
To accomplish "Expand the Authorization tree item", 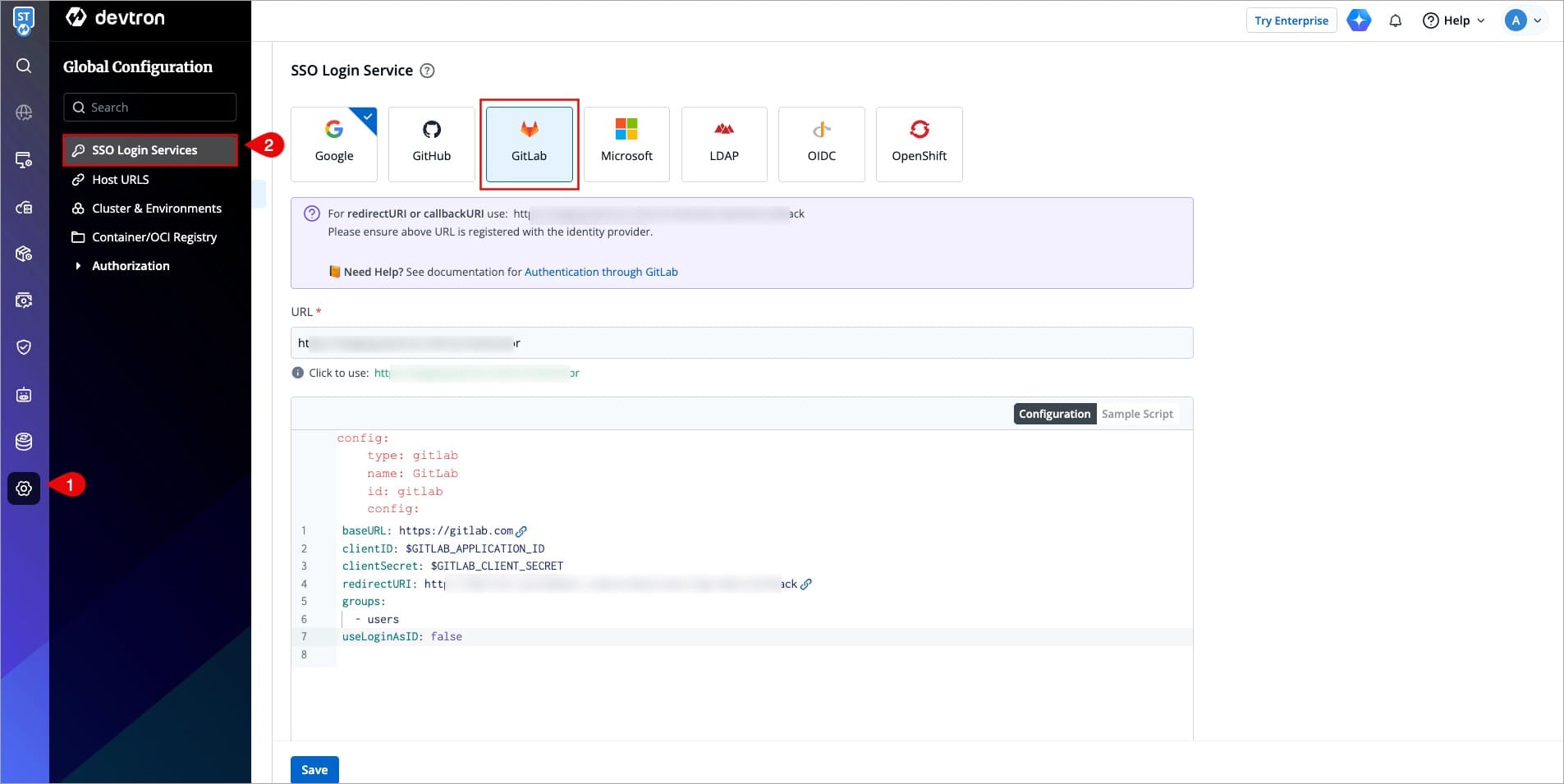I will pyautogui.click(x=78, y=266).
